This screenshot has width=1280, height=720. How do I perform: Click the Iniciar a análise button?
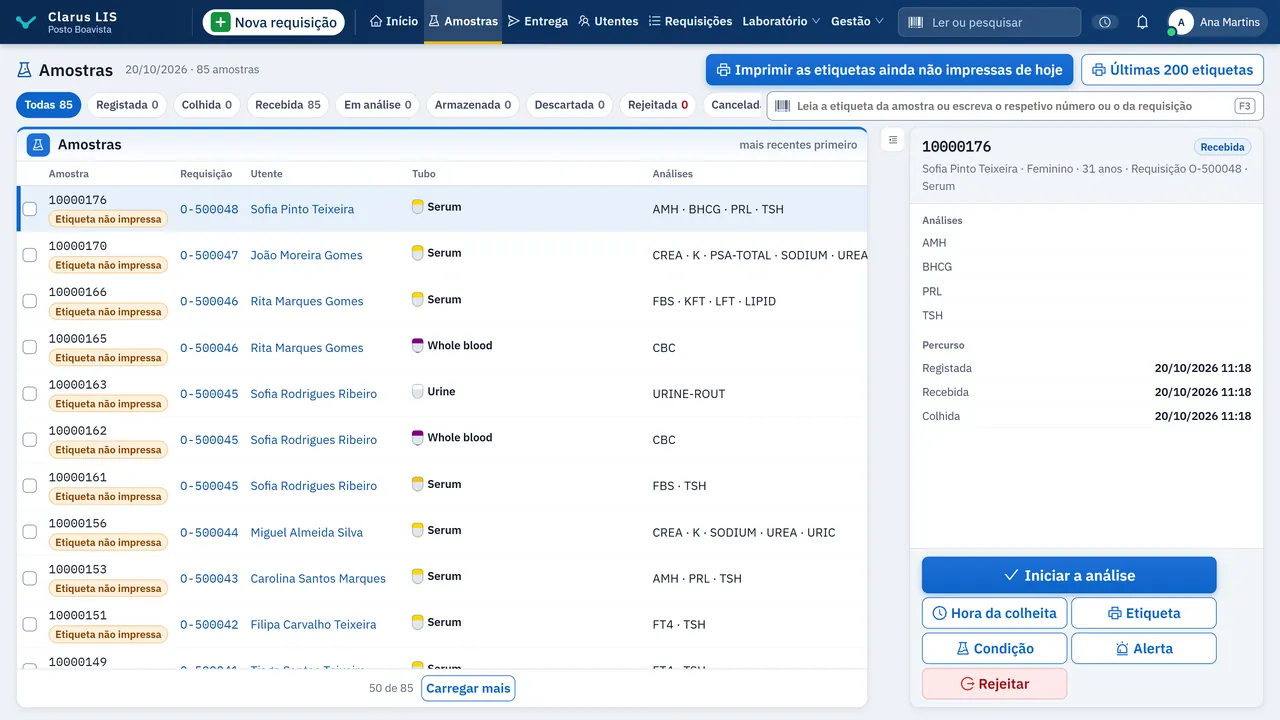click(x=1069, y=576)
